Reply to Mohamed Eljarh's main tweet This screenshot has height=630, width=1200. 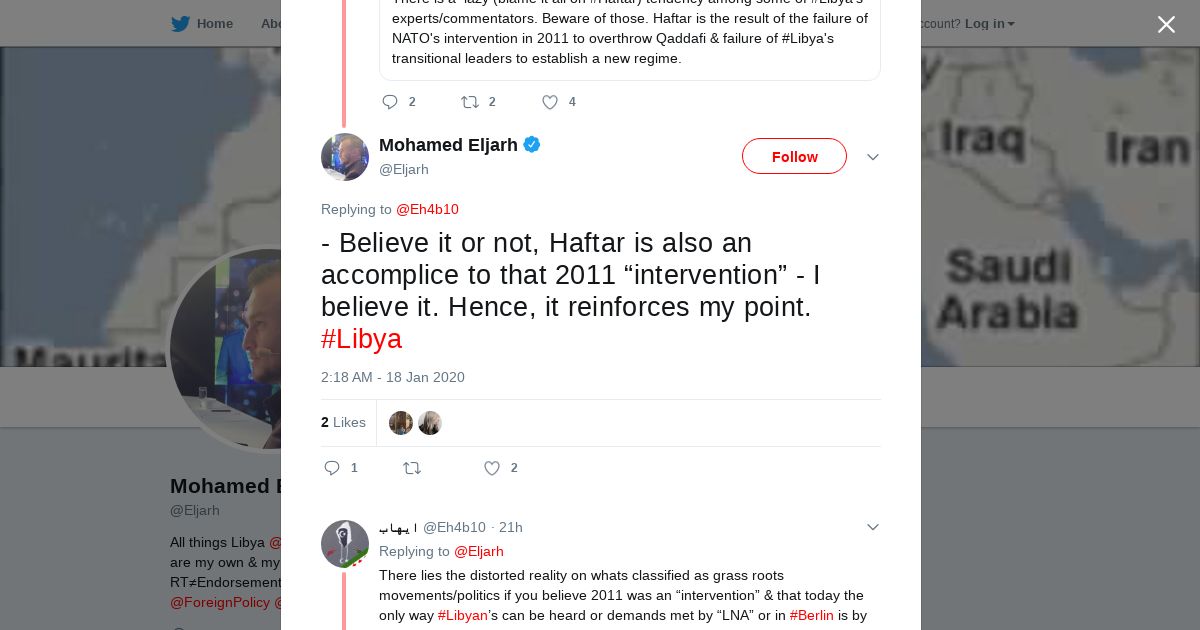[333, 468]
